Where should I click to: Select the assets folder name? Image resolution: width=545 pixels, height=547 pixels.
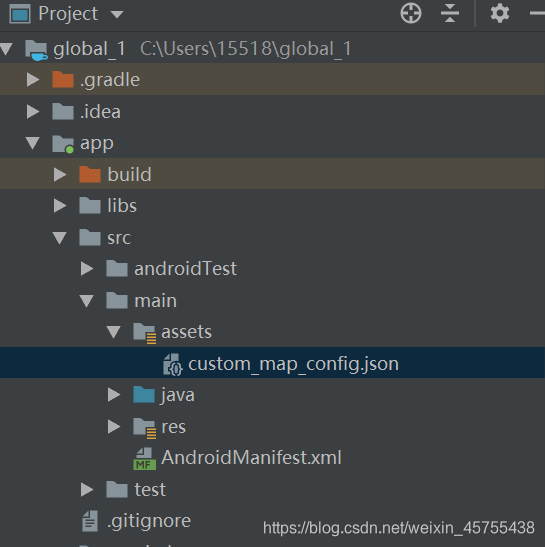pos(187,332)
